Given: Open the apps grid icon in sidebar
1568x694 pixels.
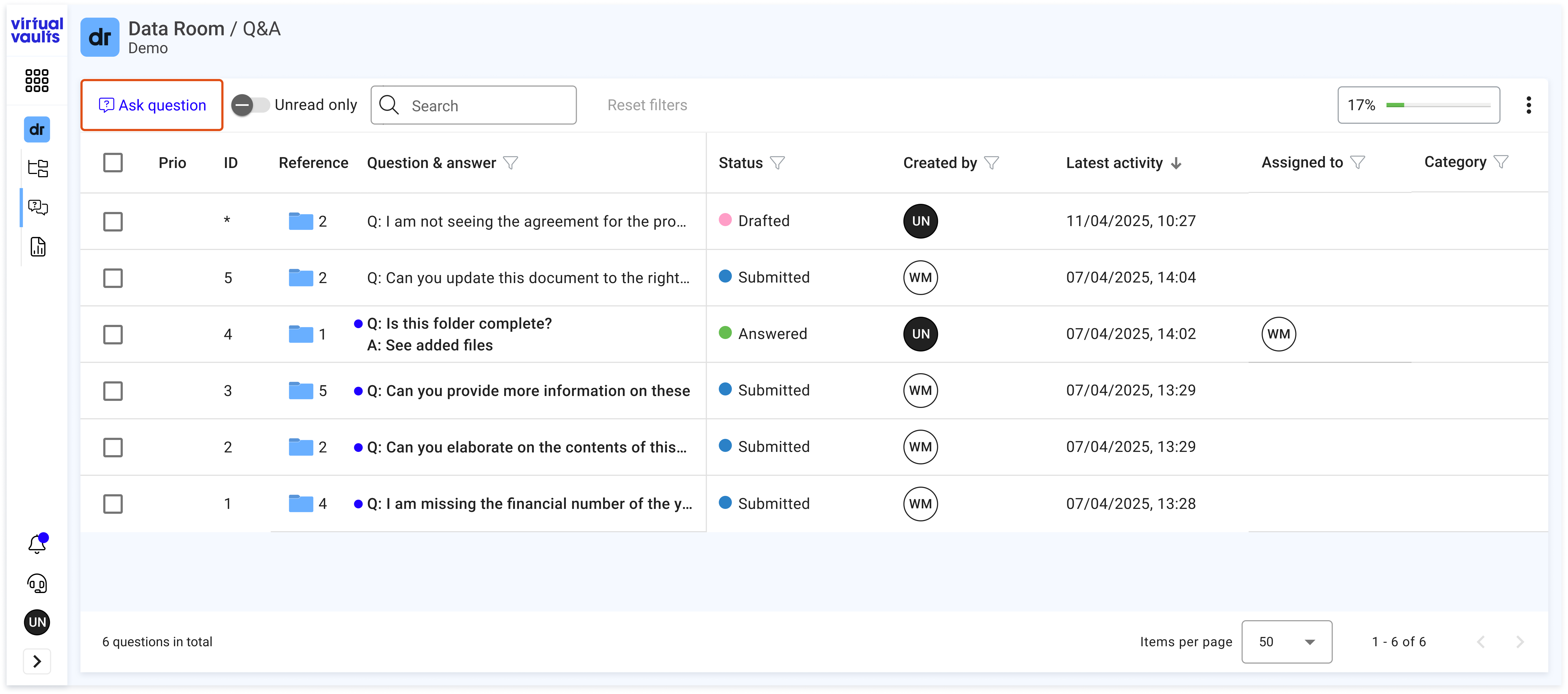Looking at the screenshot, I should click(x=37, y=80).
